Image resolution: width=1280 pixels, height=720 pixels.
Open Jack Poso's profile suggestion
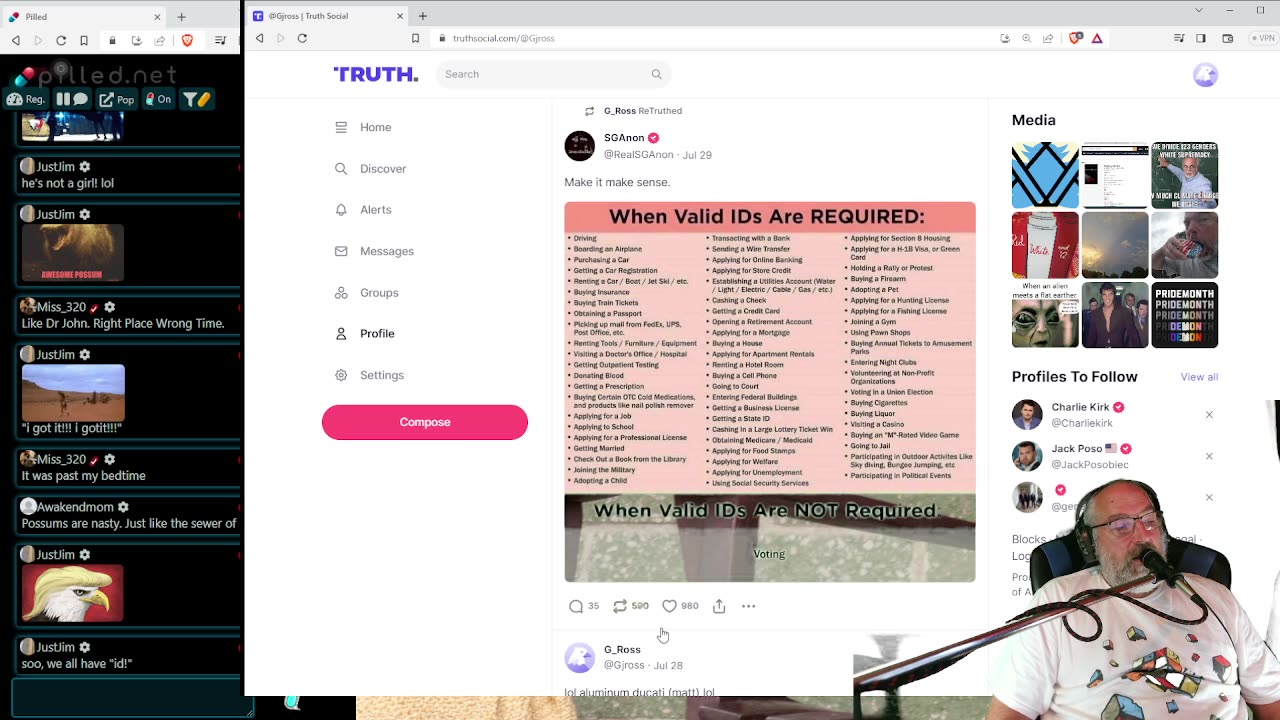[x=1072, y=456]
